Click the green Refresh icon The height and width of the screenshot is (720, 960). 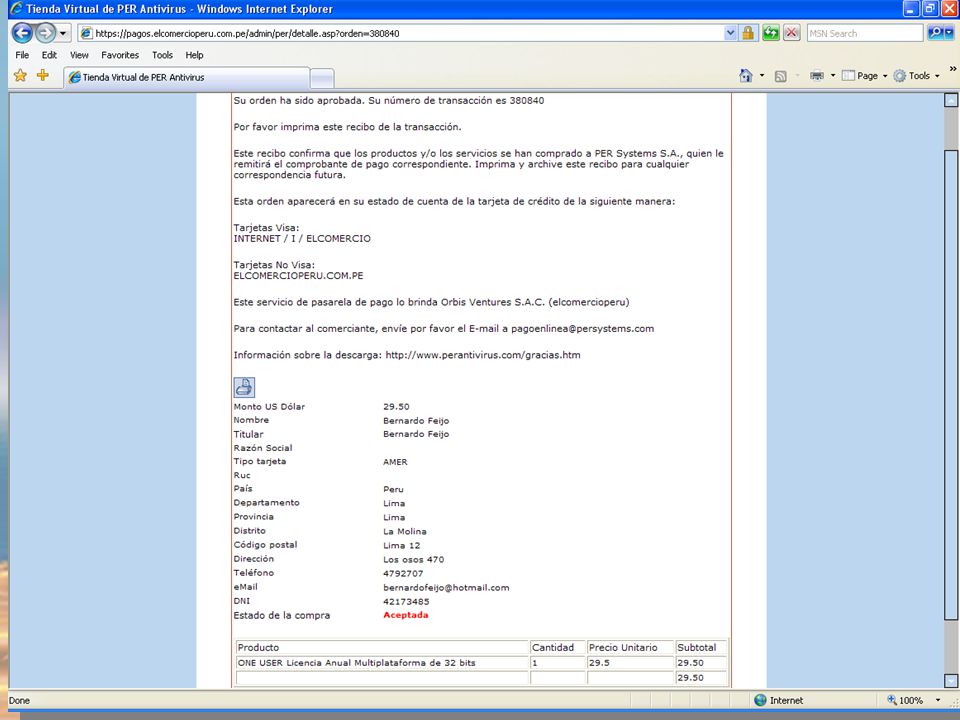(x=770, y=33)
